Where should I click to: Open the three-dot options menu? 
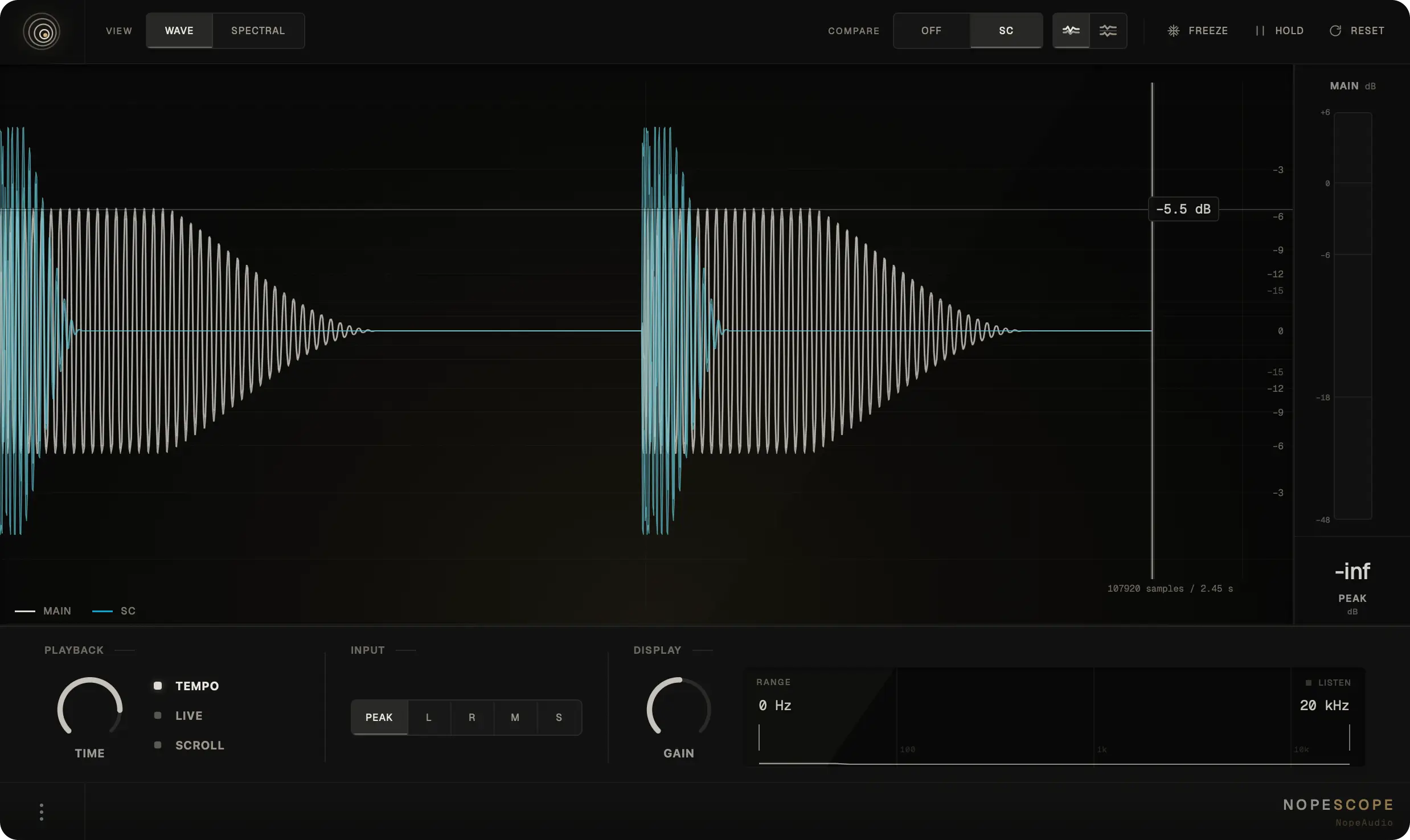42,812
